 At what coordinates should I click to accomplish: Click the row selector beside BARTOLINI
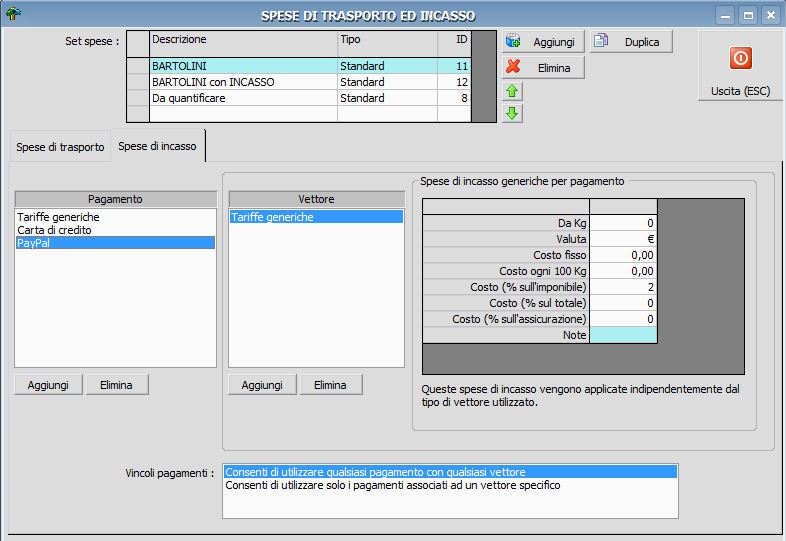coord(138,66)
